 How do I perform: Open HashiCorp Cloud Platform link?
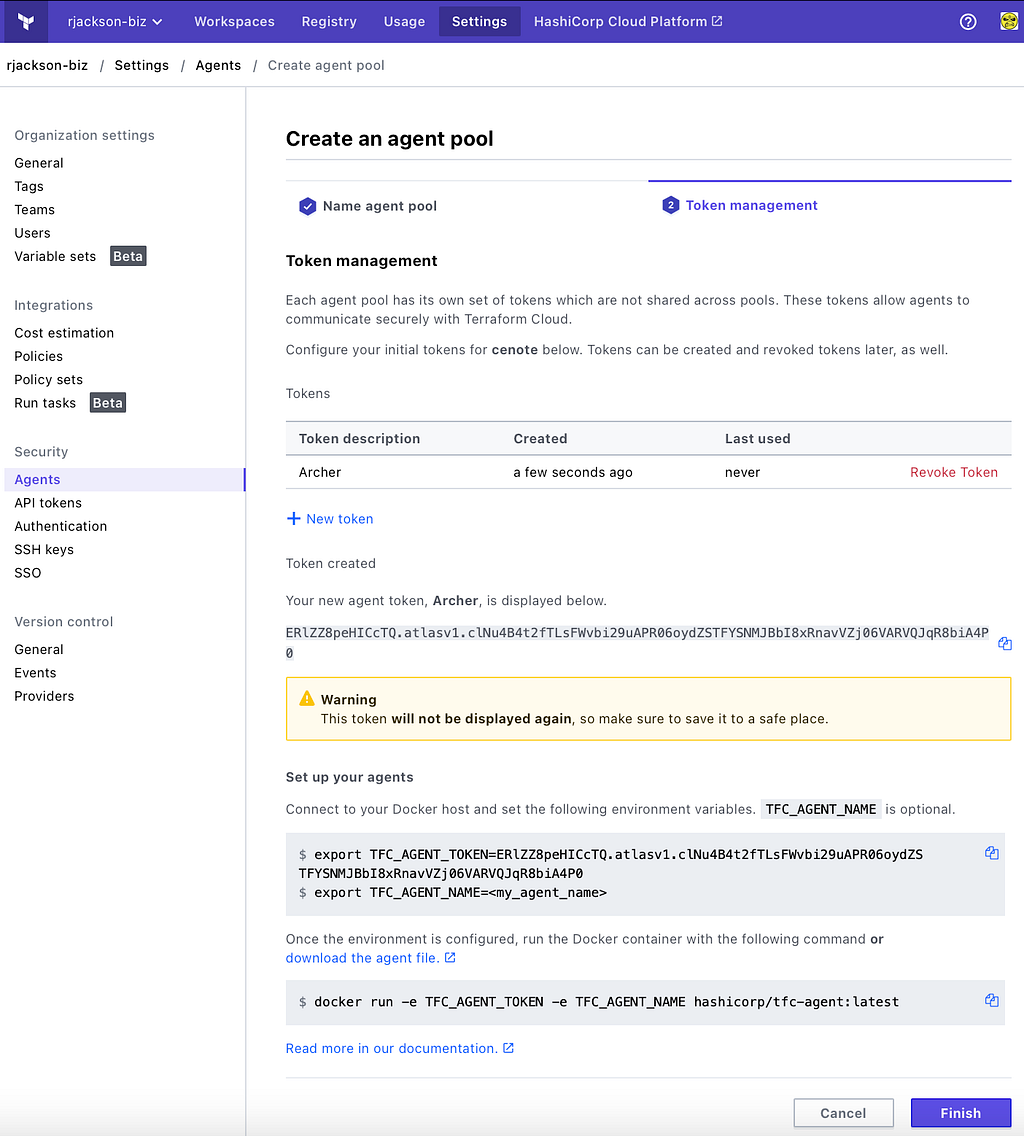(628, 22)
